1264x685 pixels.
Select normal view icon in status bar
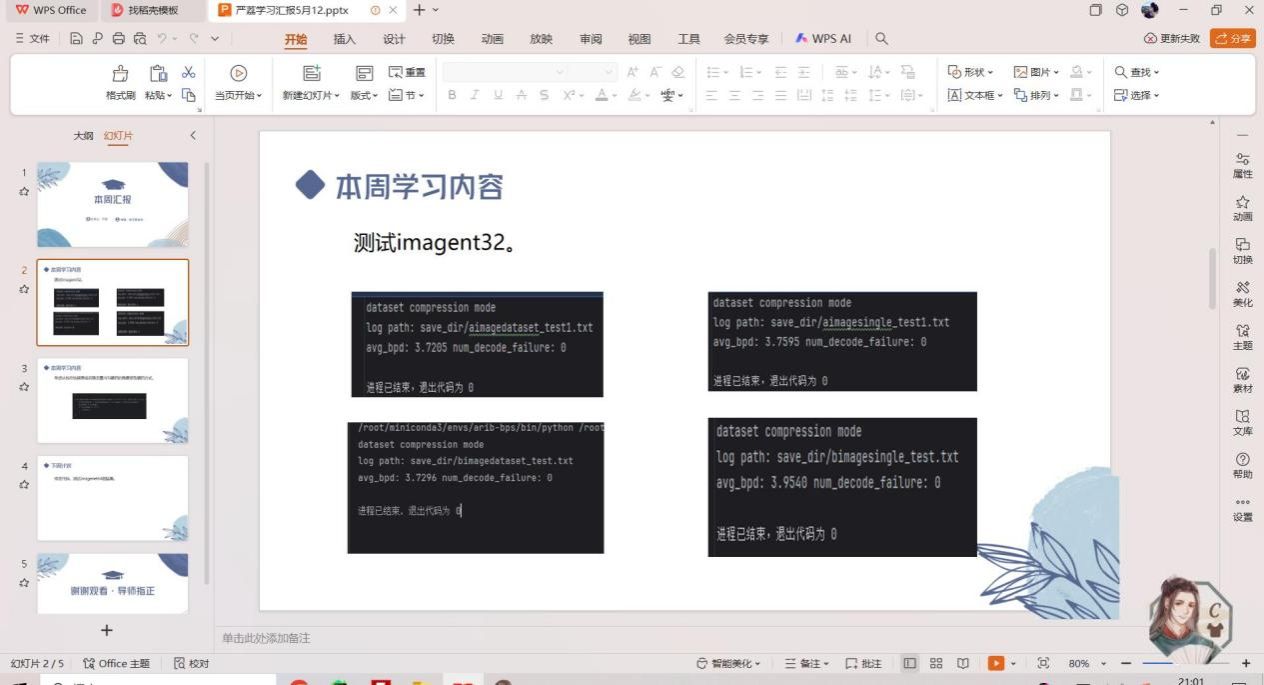pos(909,663)
